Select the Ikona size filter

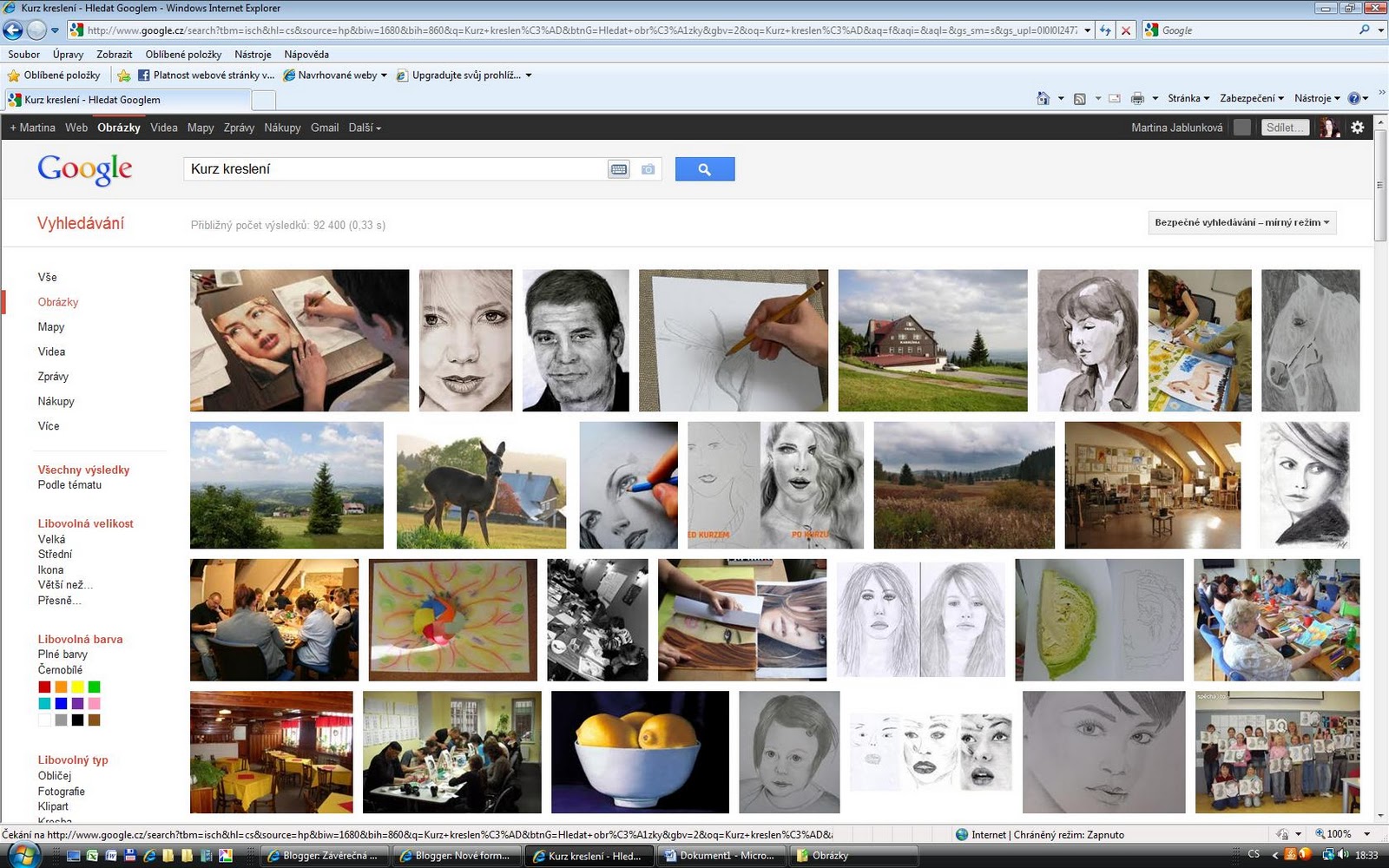click(52, 569)
